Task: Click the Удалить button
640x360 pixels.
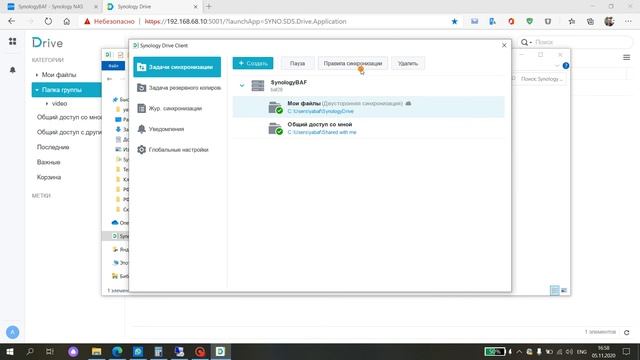Action: tap(408, 63)
